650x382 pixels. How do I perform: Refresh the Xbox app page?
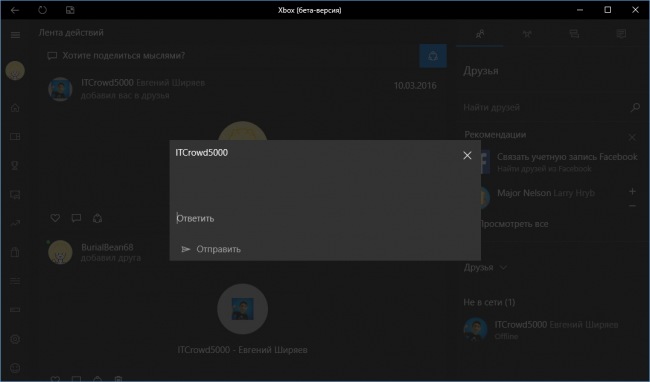pos(42,10)
